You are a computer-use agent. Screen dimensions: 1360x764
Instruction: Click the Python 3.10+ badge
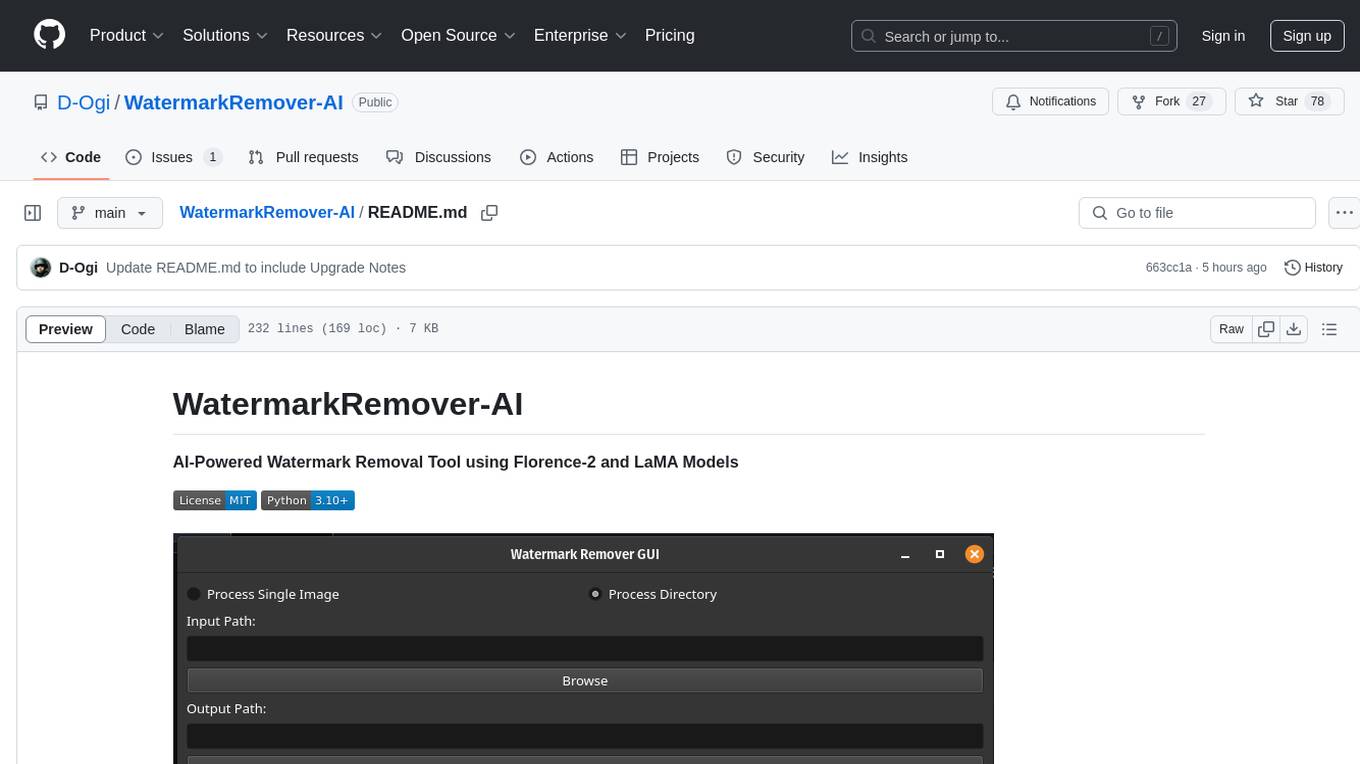point(308,500)
